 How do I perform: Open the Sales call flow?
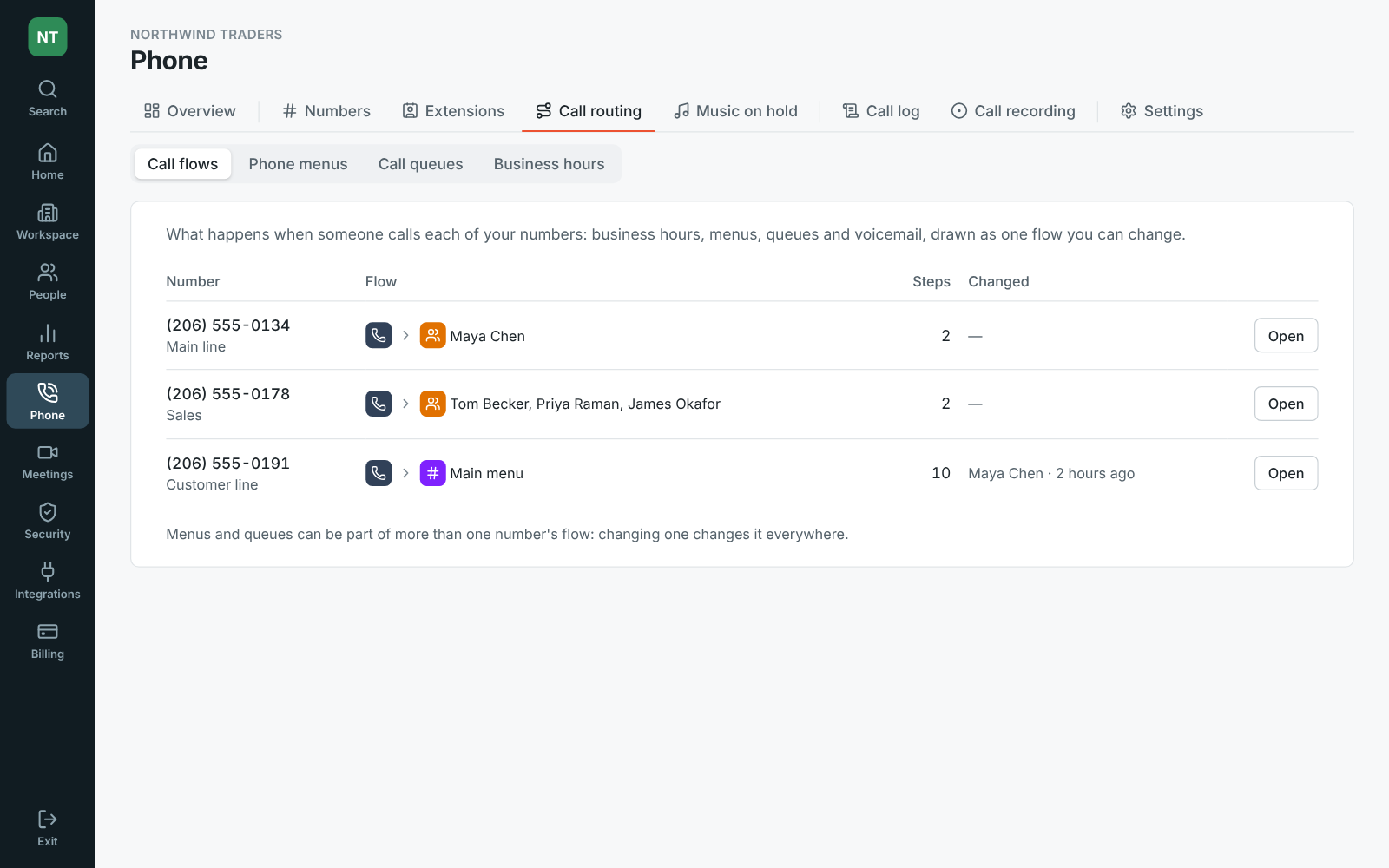coord(1286,404)
